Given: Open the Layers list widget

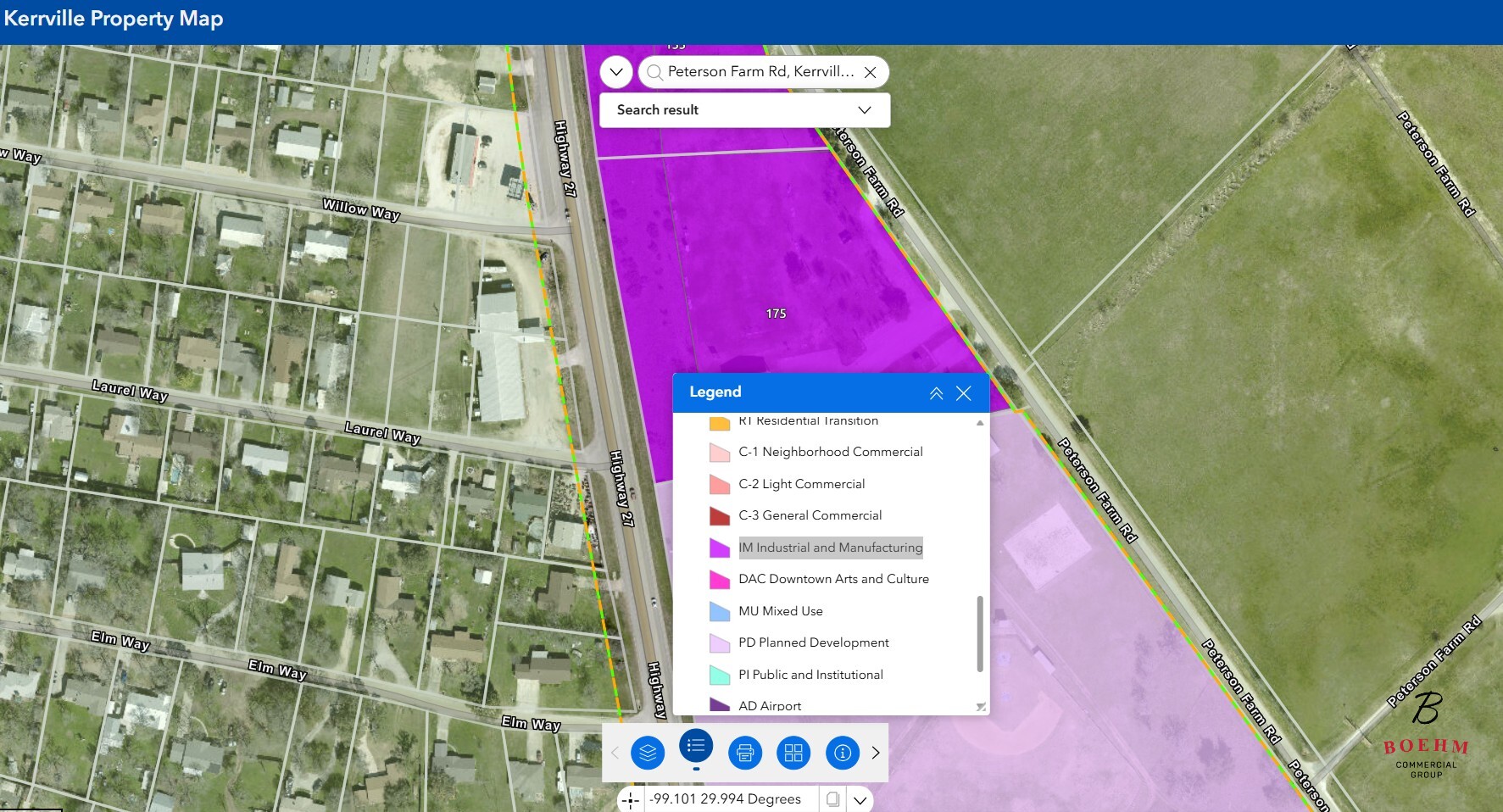Looking at the screenshot, I should coord(648,753).
